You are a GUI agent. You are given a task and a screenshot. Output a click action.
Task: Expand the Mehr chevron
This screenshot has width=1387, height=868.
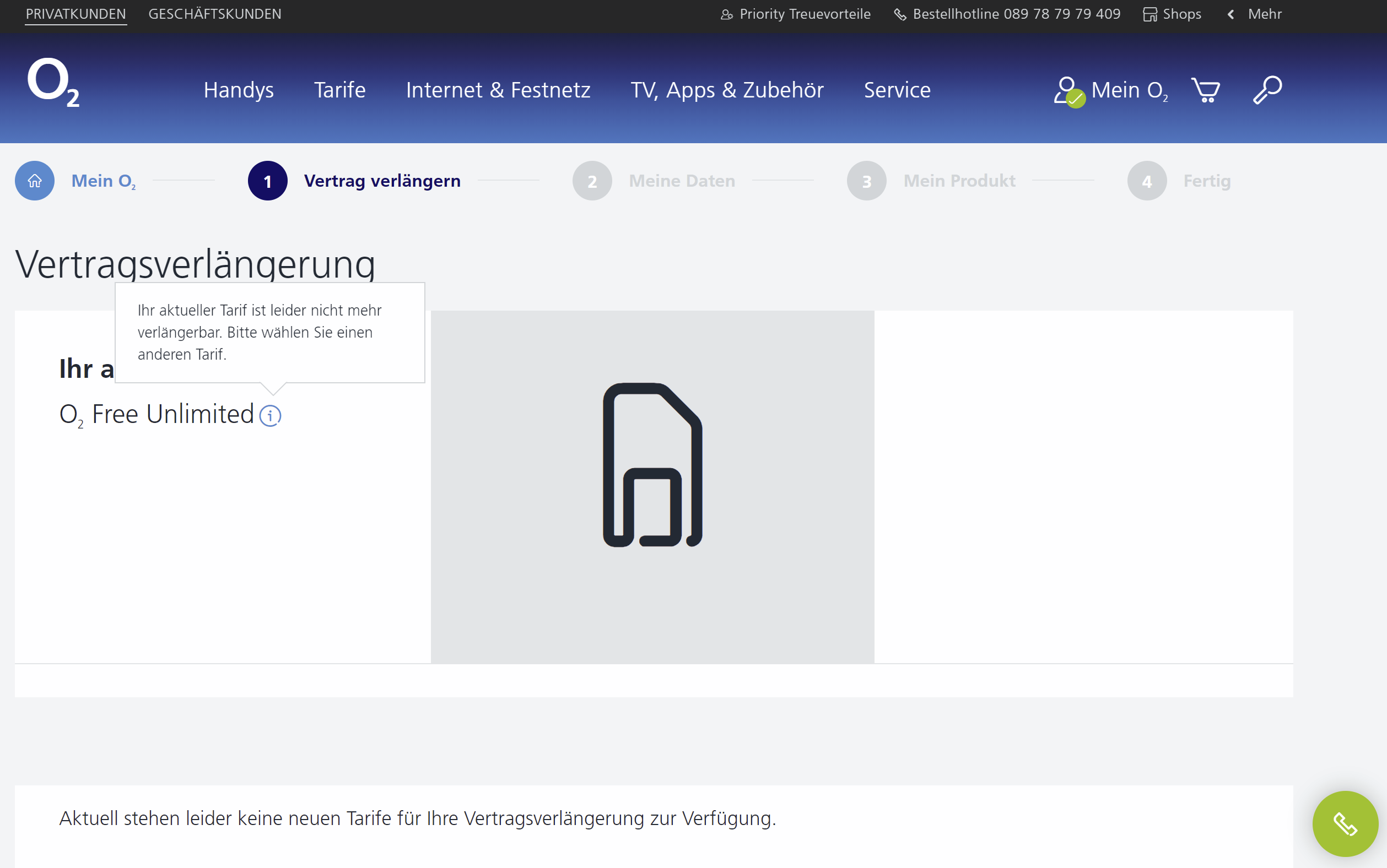tap(1231, 14)
